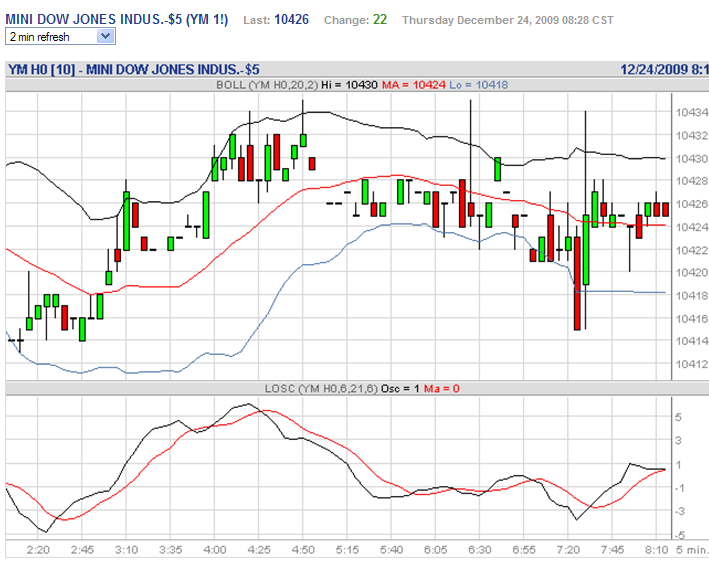
Task: Click the oscillator axis label -1
Action: pos(680,488)
